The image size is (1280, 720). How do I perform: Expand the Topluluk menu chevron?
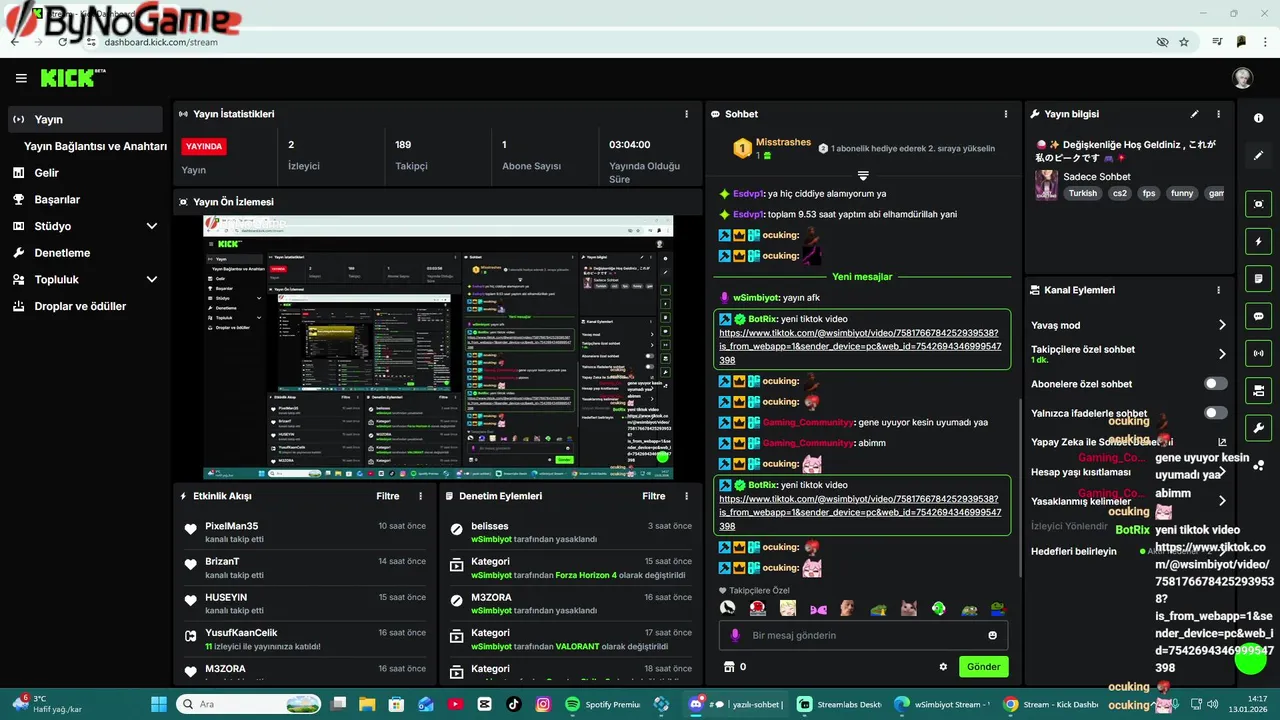click(x=152, y=280)
